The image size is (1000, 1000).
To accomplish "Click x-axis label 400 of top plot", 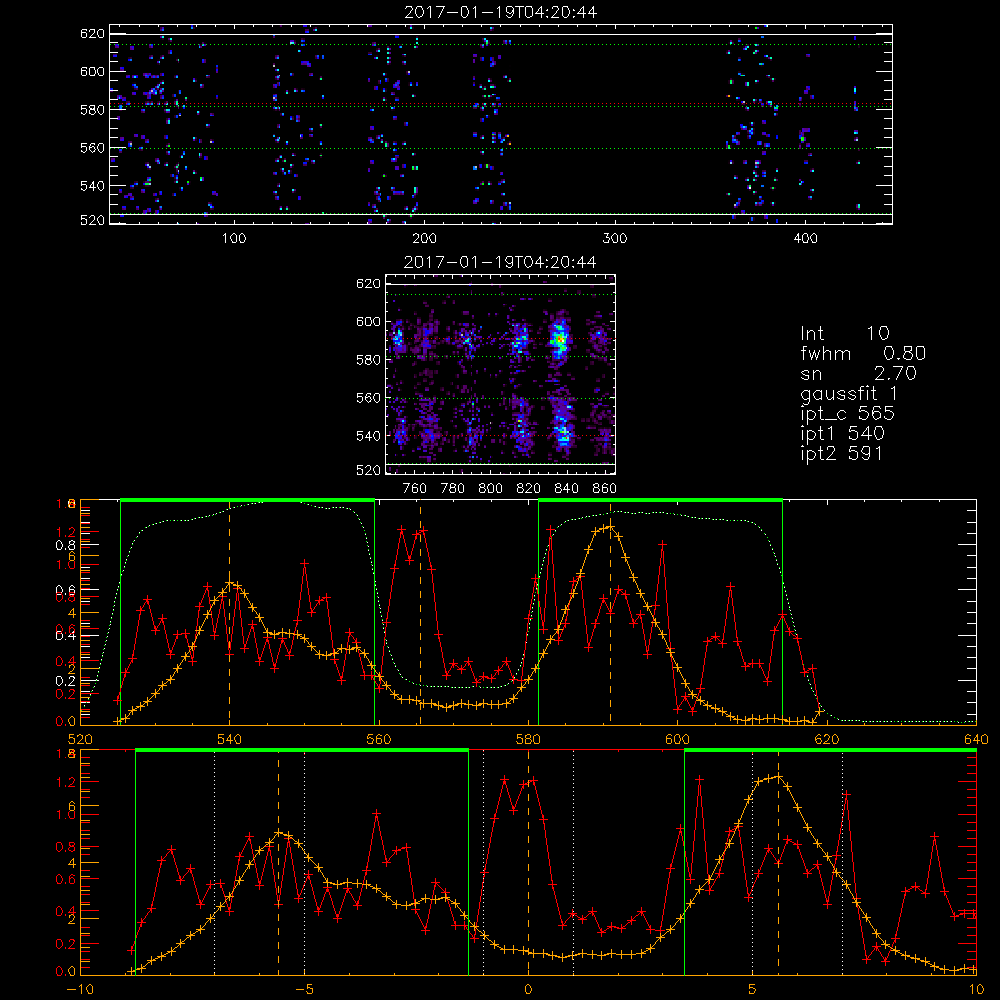I will click(x=805, y=239).
